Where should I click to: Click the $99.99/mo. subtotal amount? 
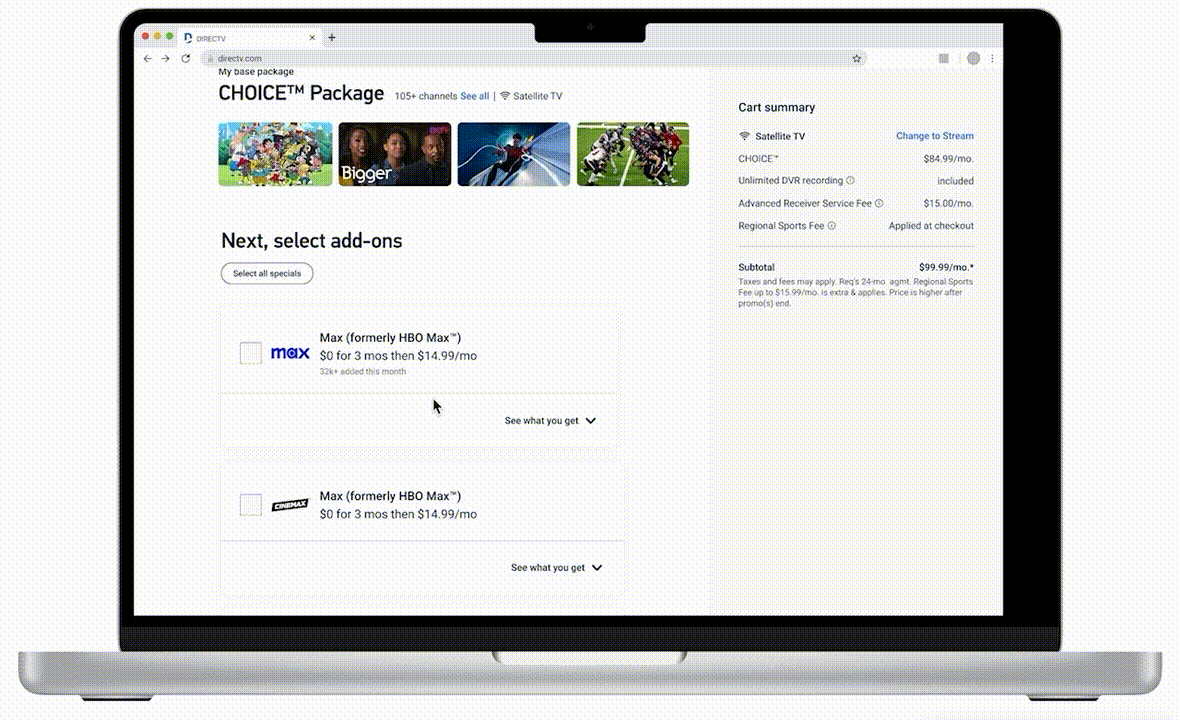click(x=946, y=267)
